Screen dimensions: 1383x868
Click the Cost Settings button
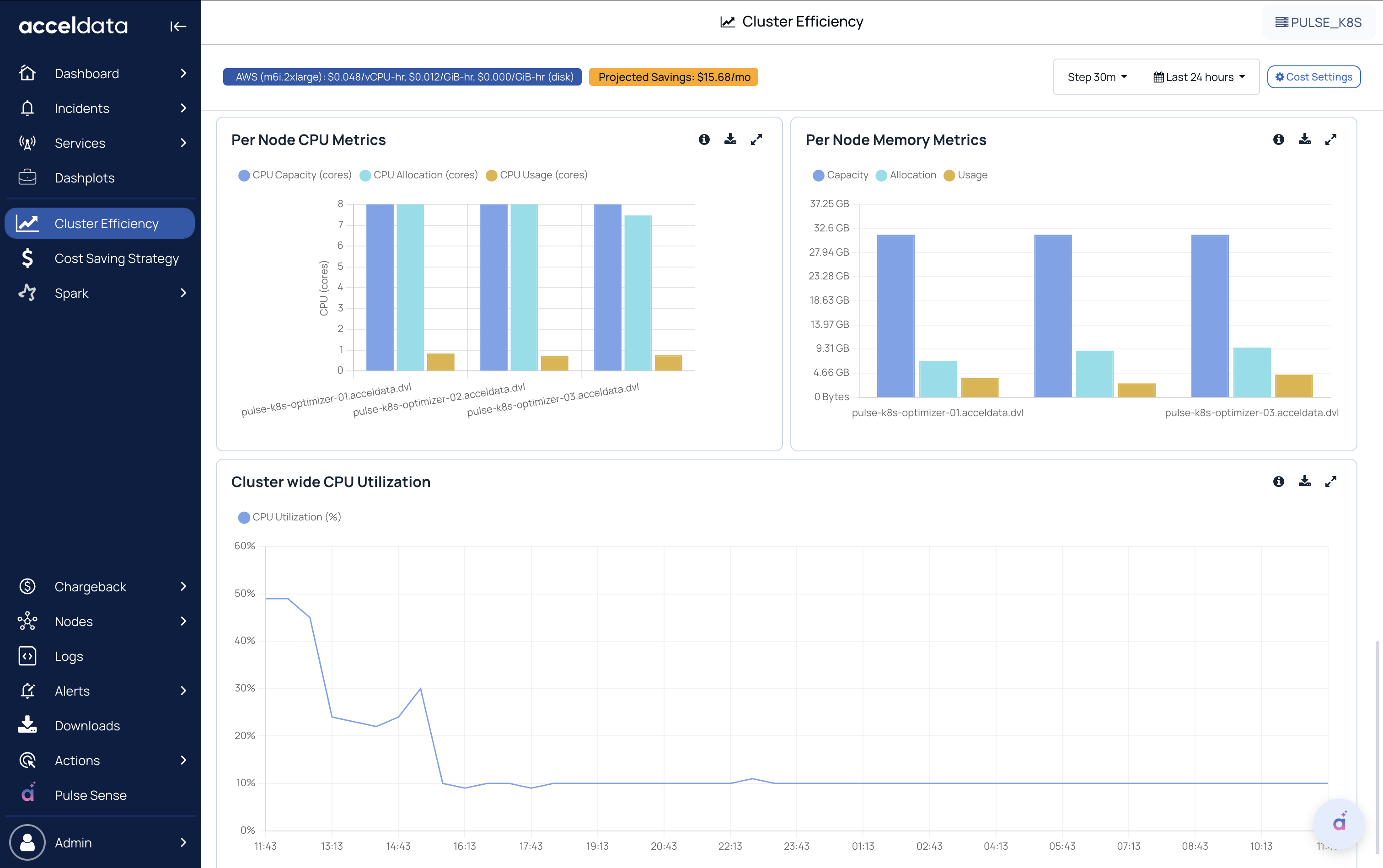coord(1313,77)
